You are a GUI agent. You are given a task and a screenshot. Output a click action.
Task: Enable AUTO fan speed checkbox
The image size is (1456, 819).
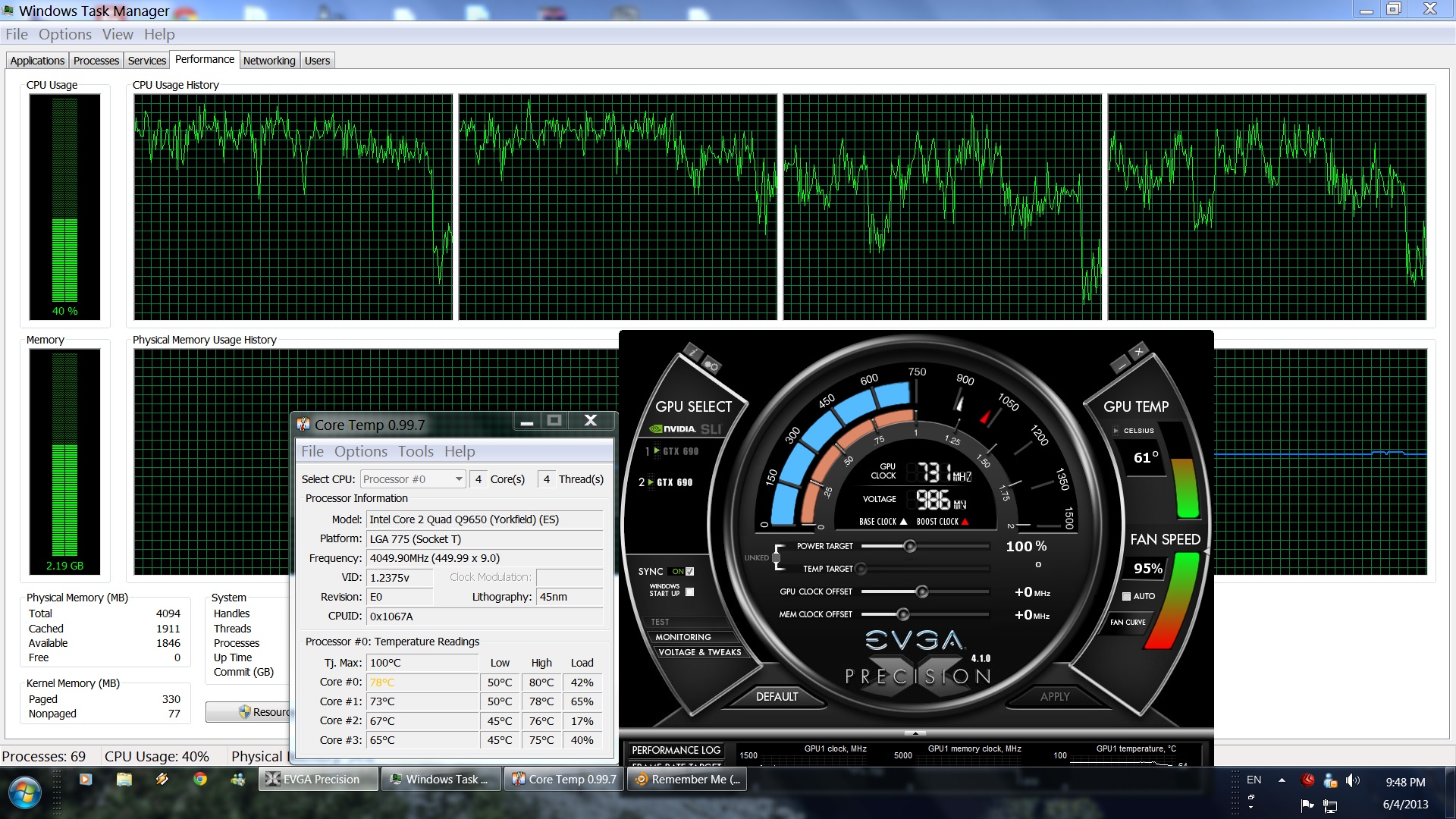tap(1126, 596)
